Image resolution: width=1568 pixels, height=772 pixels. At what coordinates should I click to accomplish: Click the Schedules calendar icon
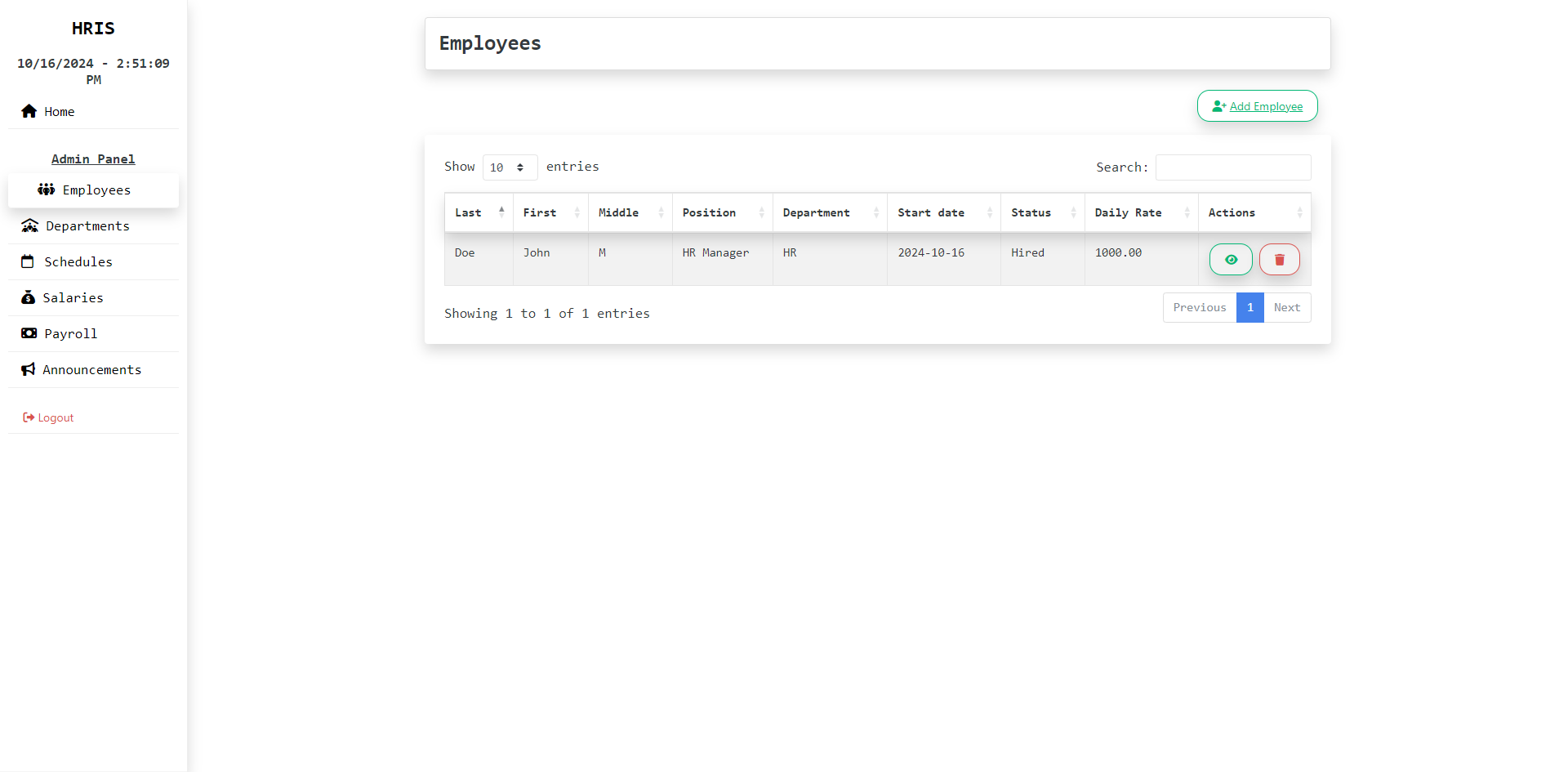(29, 261)
